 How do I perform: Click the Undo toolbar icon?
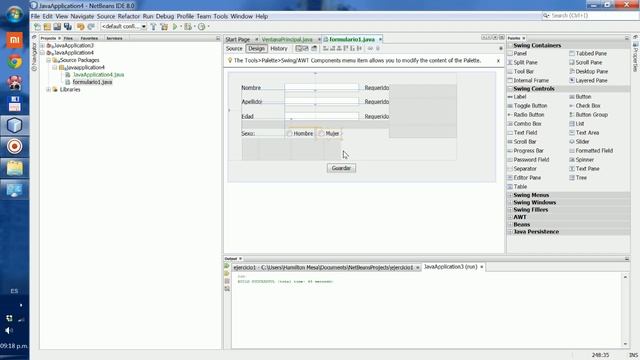[80, 27]
